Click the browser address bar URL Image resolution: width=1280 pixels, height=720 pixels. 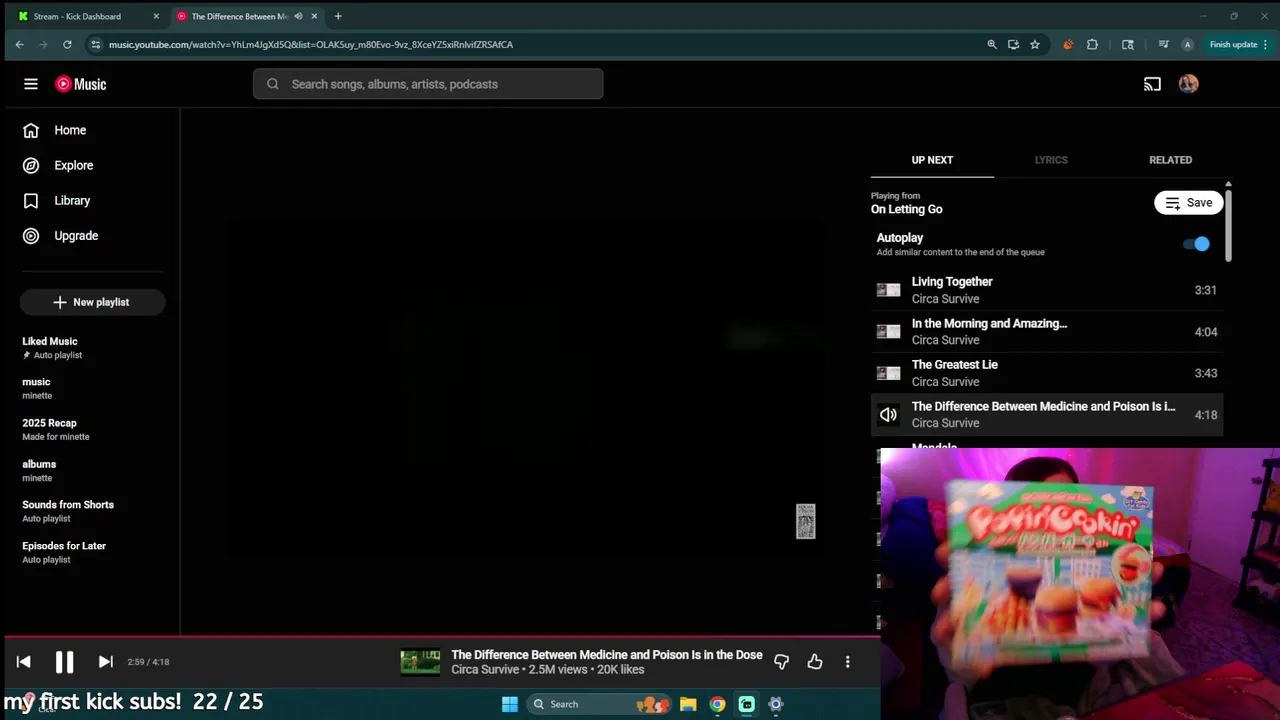(x=310, y=44)
